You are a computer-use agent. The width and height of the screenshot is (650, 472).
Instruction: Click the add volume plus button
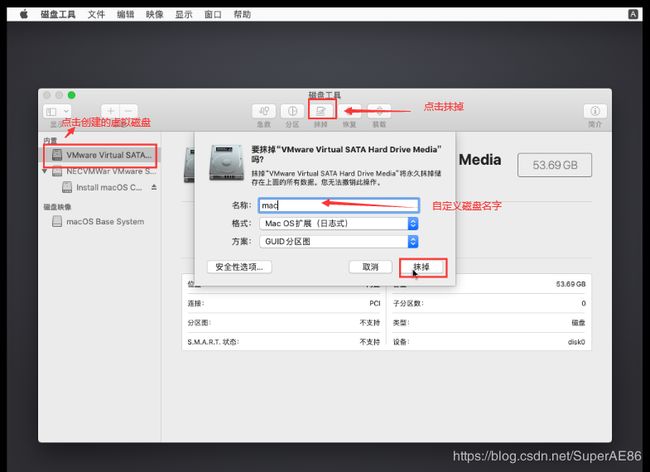[x=111, y=111]
